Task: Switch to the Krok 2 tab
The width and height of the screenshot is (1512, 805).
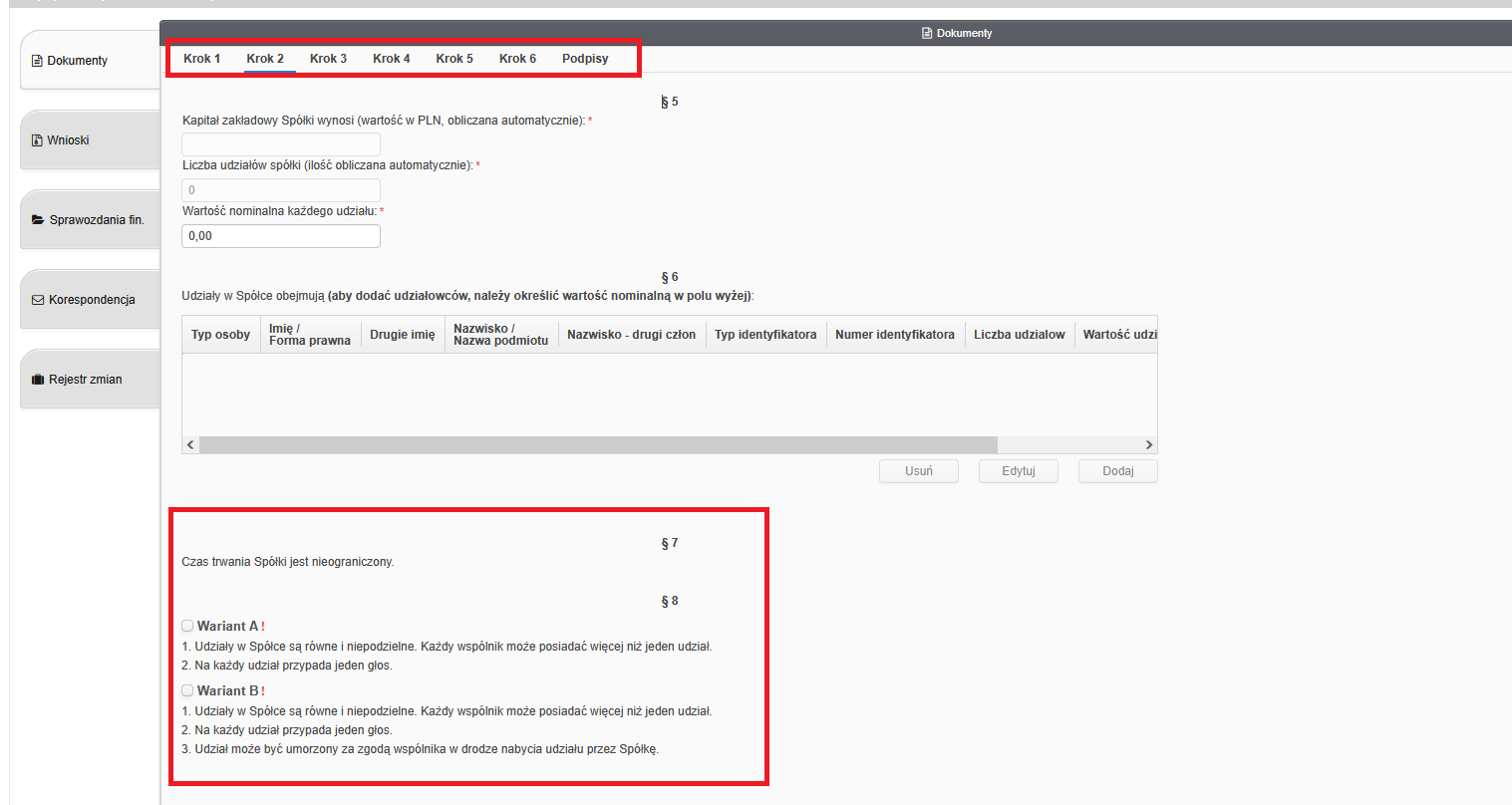Action: [265, 59]
